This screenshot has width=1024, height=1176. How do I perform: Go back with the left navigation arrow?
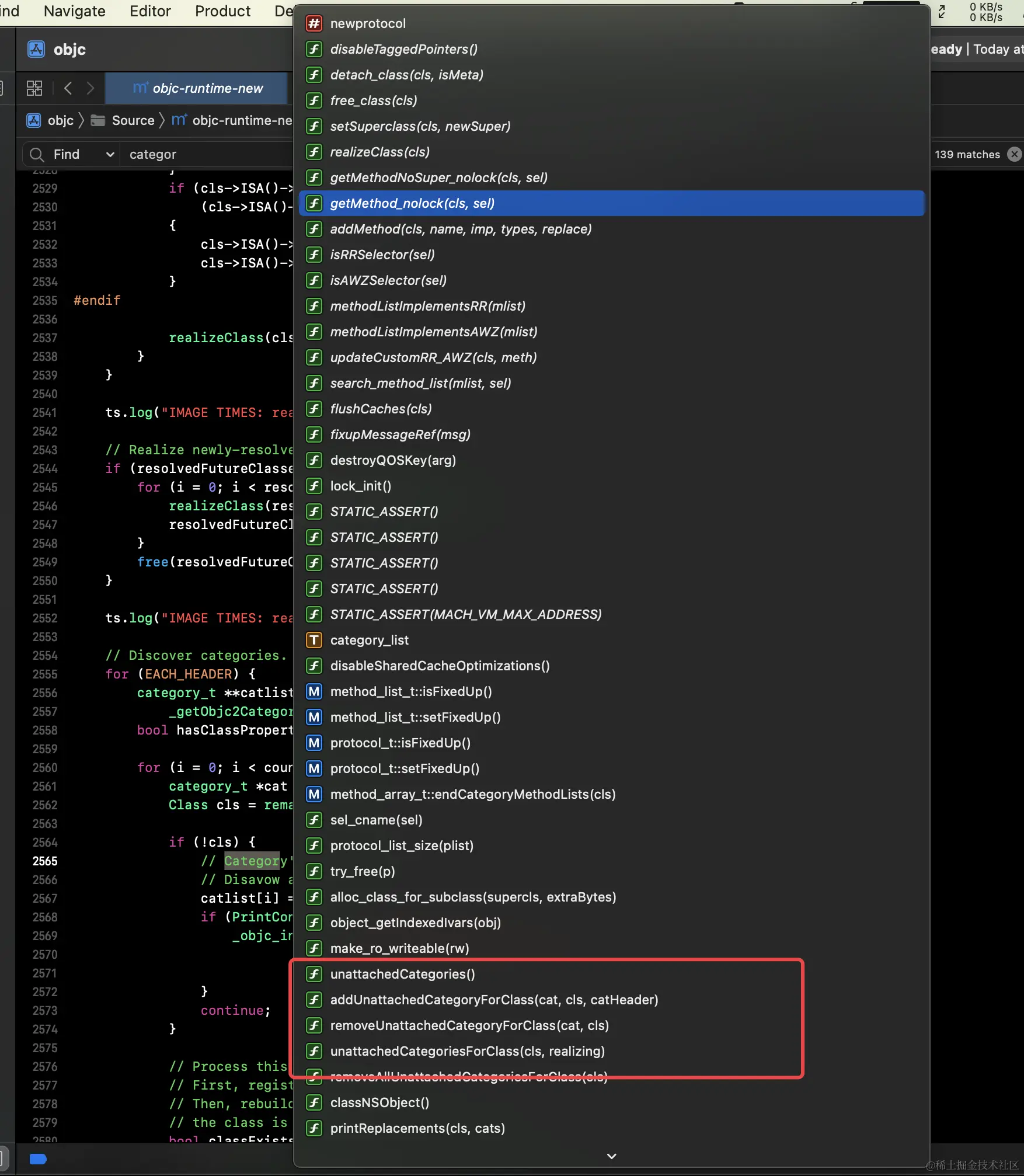68,88
